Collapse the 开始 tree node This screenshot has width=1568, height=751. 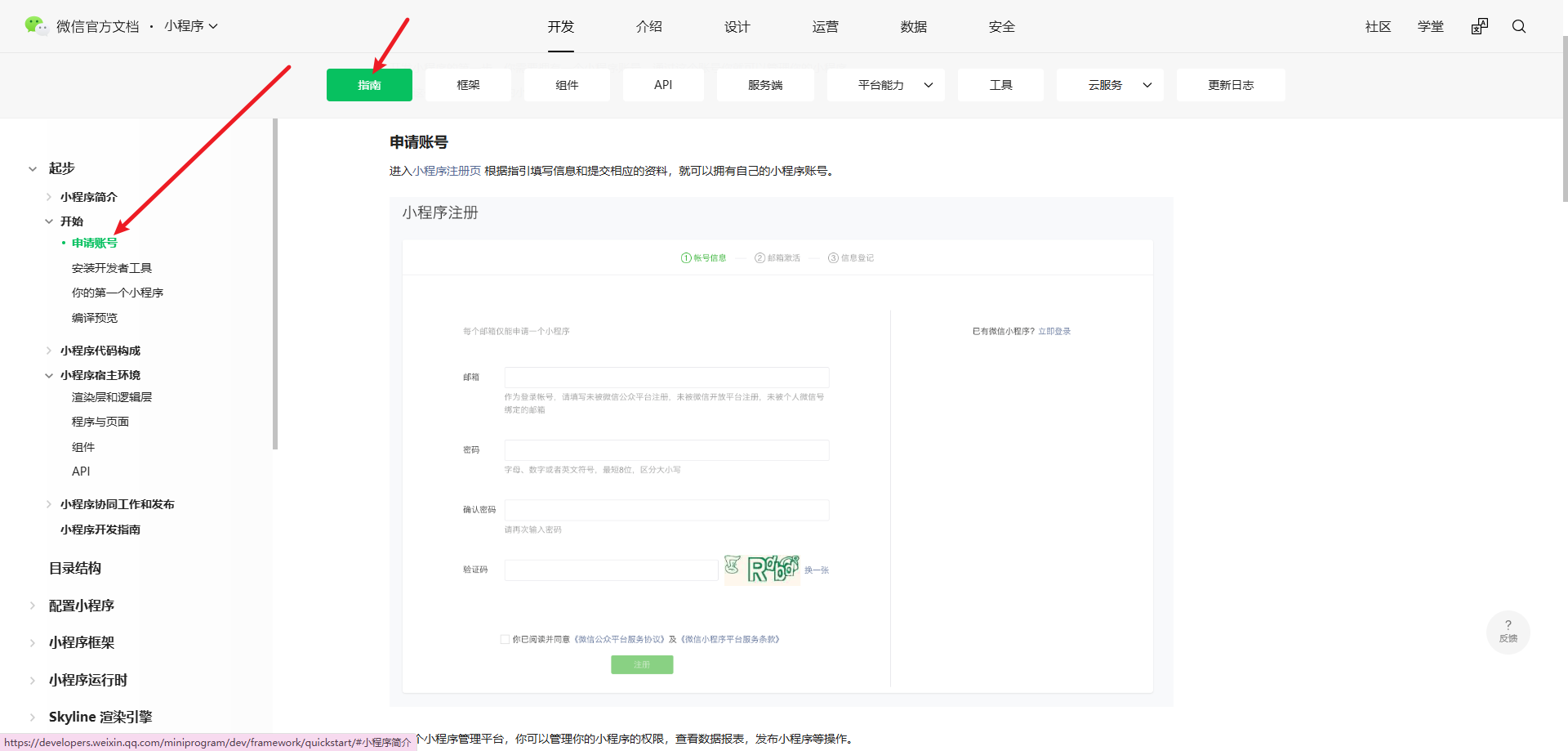pyautogui.click(x=49, y=221)
